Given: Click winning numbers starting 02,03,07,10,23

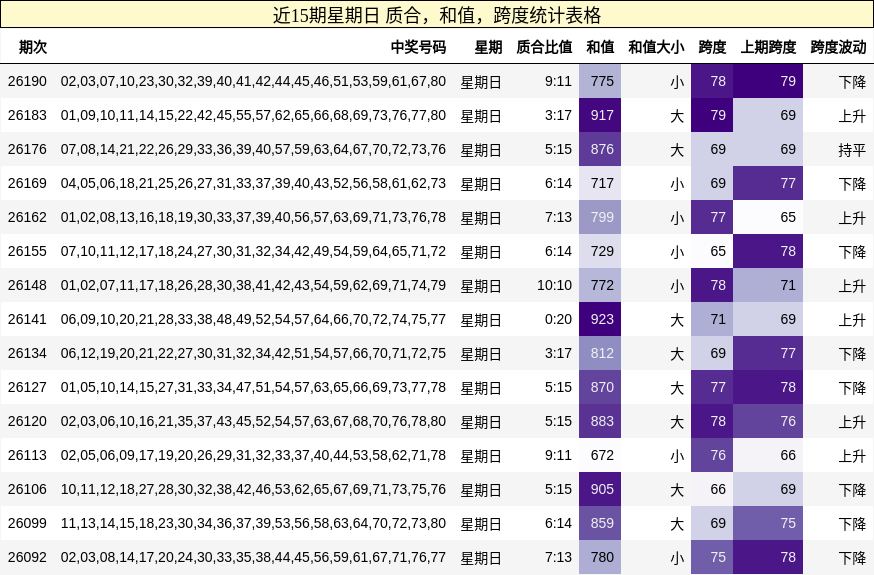Looking at the screenshot, I should tap(253, 81).
